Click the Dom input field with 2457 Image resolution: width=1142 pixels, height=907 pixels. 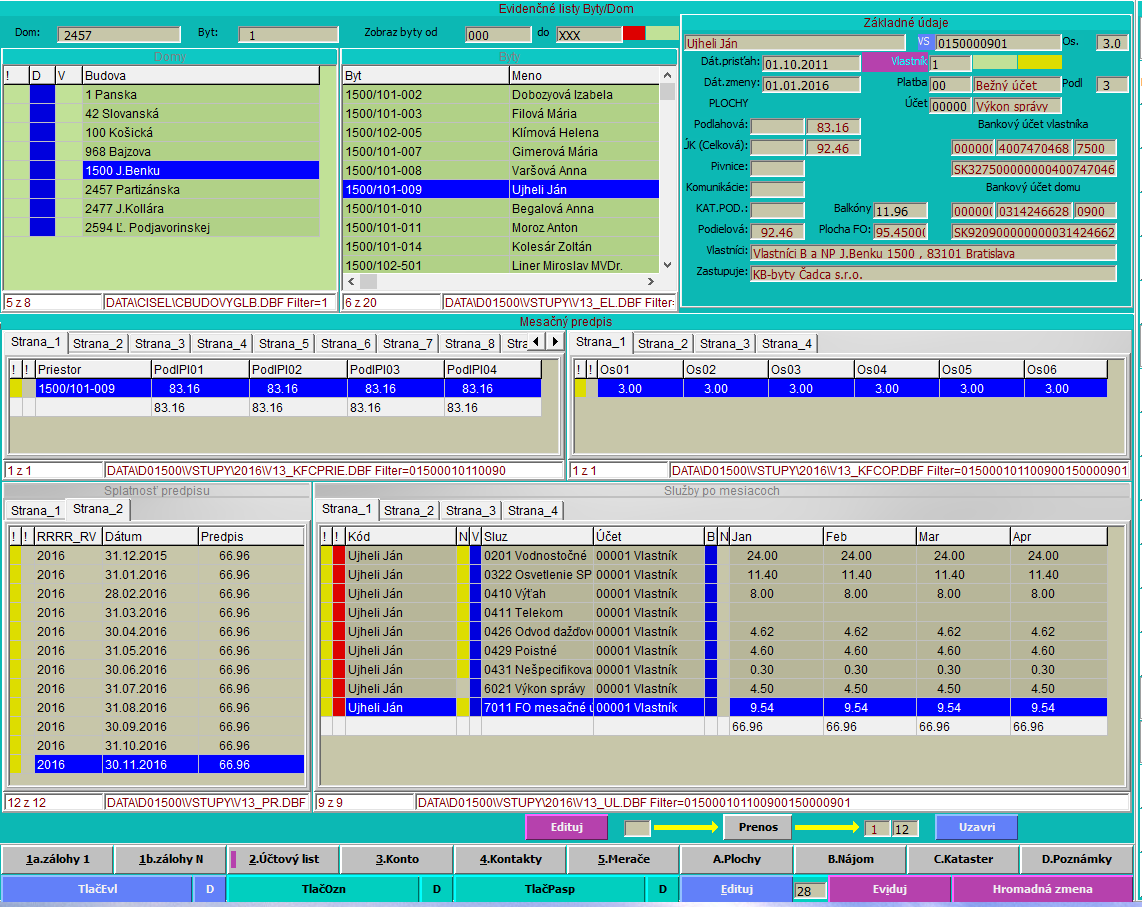coord(119,34)
